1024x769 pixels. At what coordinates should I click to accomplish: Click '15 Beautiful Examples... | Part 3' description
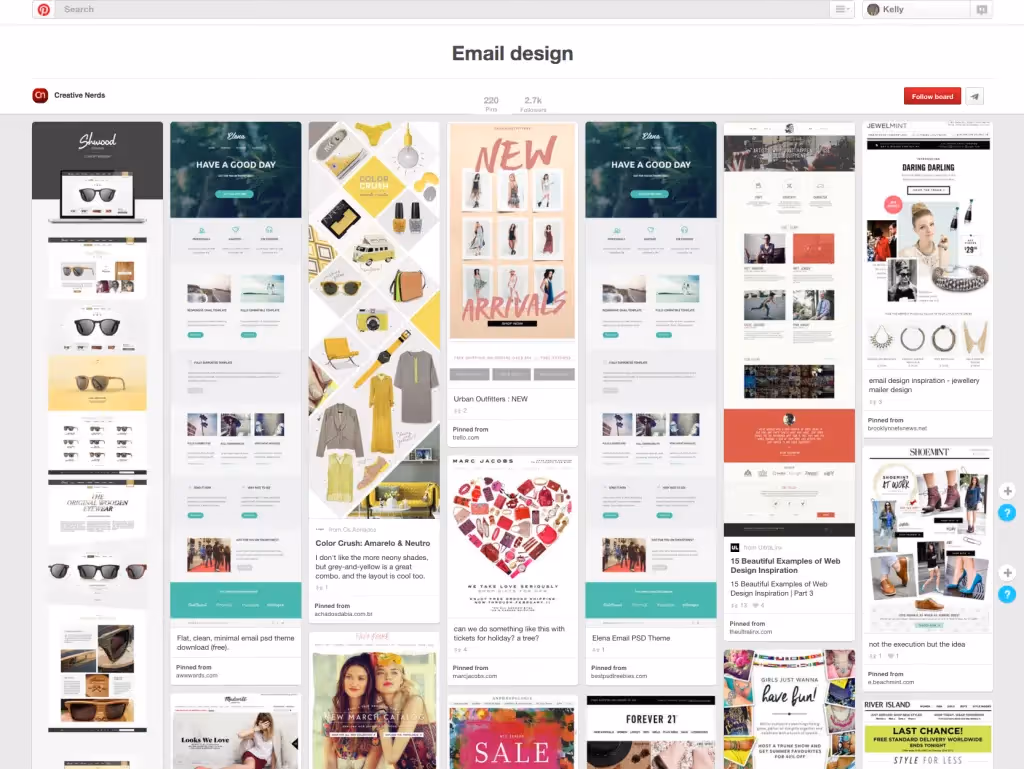click(x=778, y=589)
